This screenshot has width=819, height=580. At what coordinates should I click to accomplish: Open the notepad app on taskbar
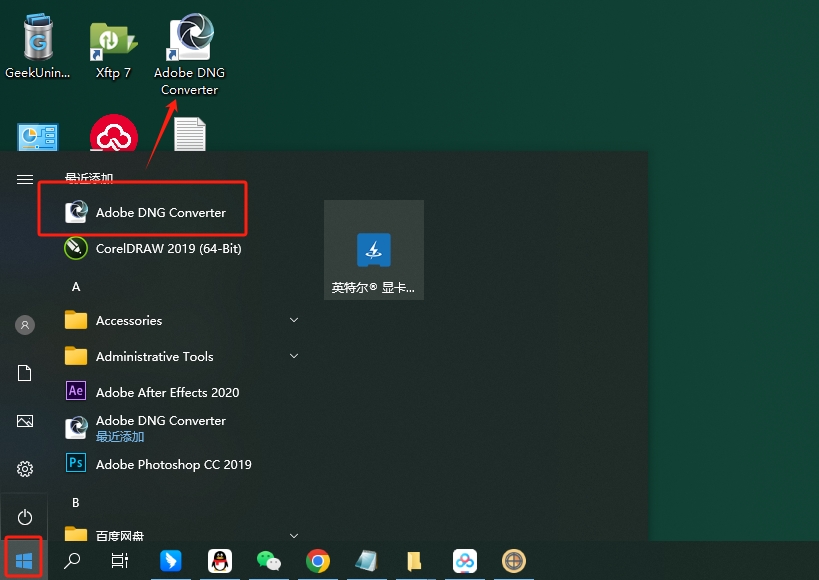click(x=367, y=561)
